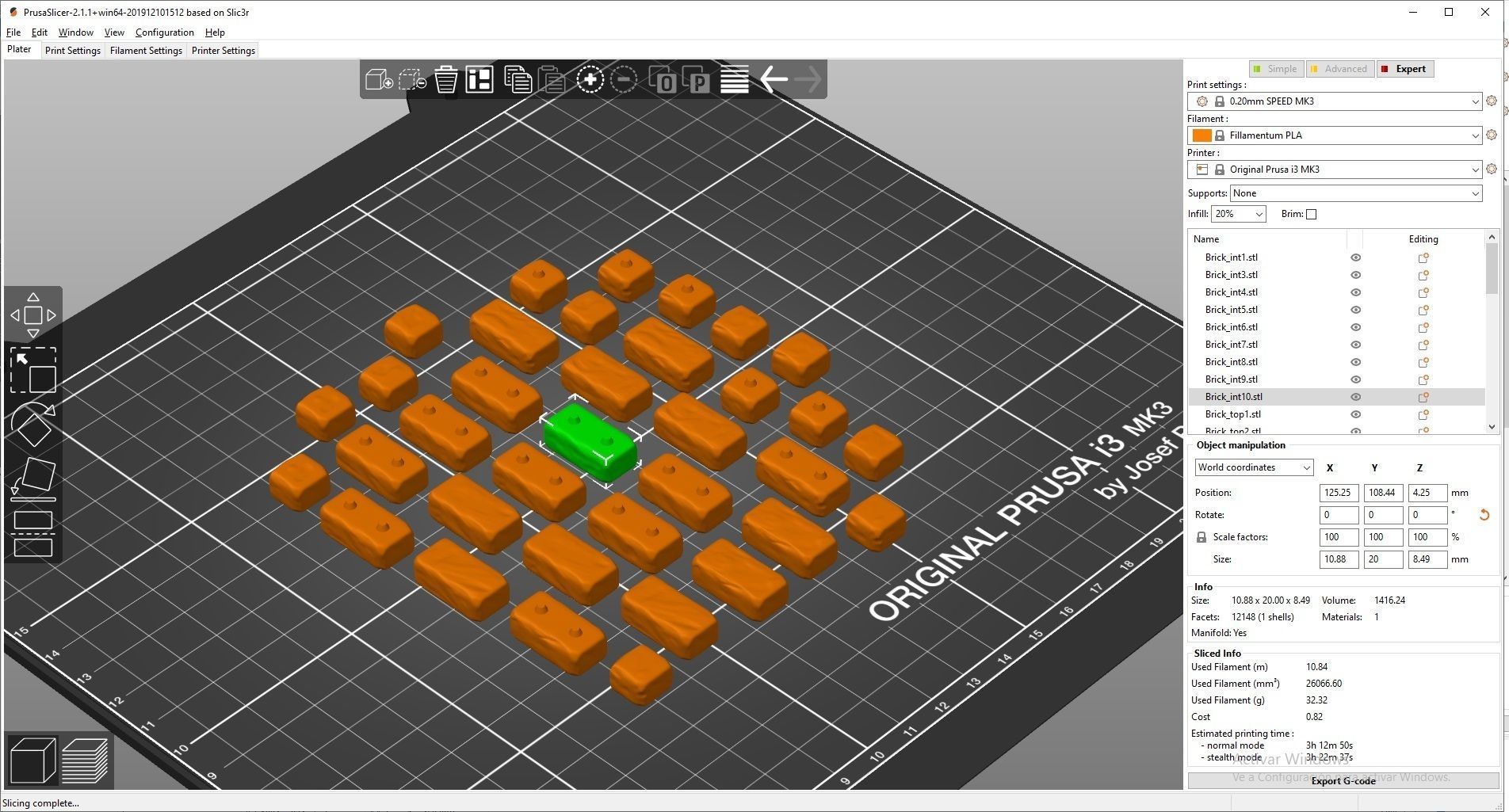Open the Supports dropdown
The height and width of the screenshot is (812, 1509).
click(1356, 193)
